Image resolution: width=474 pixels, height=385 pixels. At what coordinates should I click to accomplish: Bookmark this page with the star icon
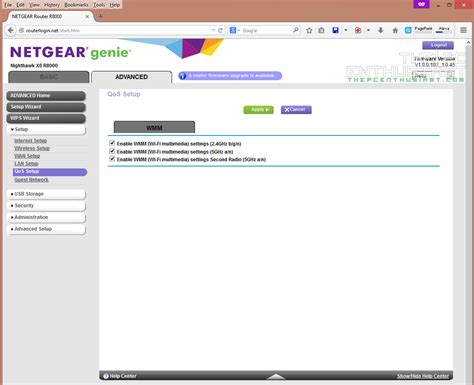[x=309, y=30]
